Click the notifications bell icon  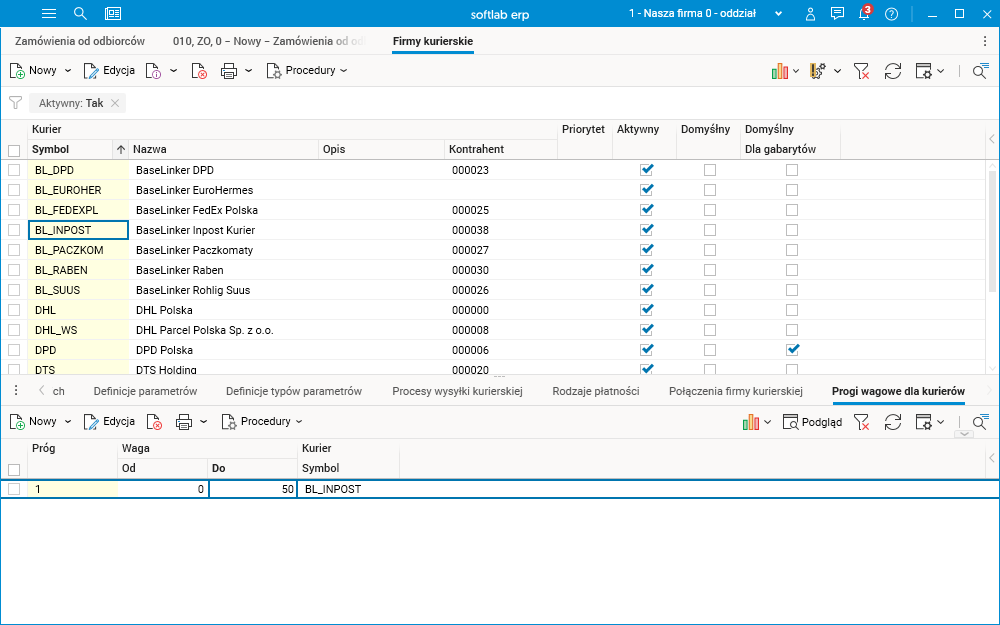click(864, 13)
